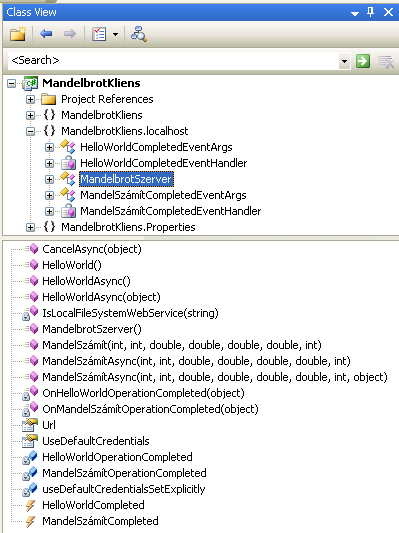This screenshot has height=533, width=399.
Task: Select the HelloWorldAsync() method
Action: (x=86, y=281)
